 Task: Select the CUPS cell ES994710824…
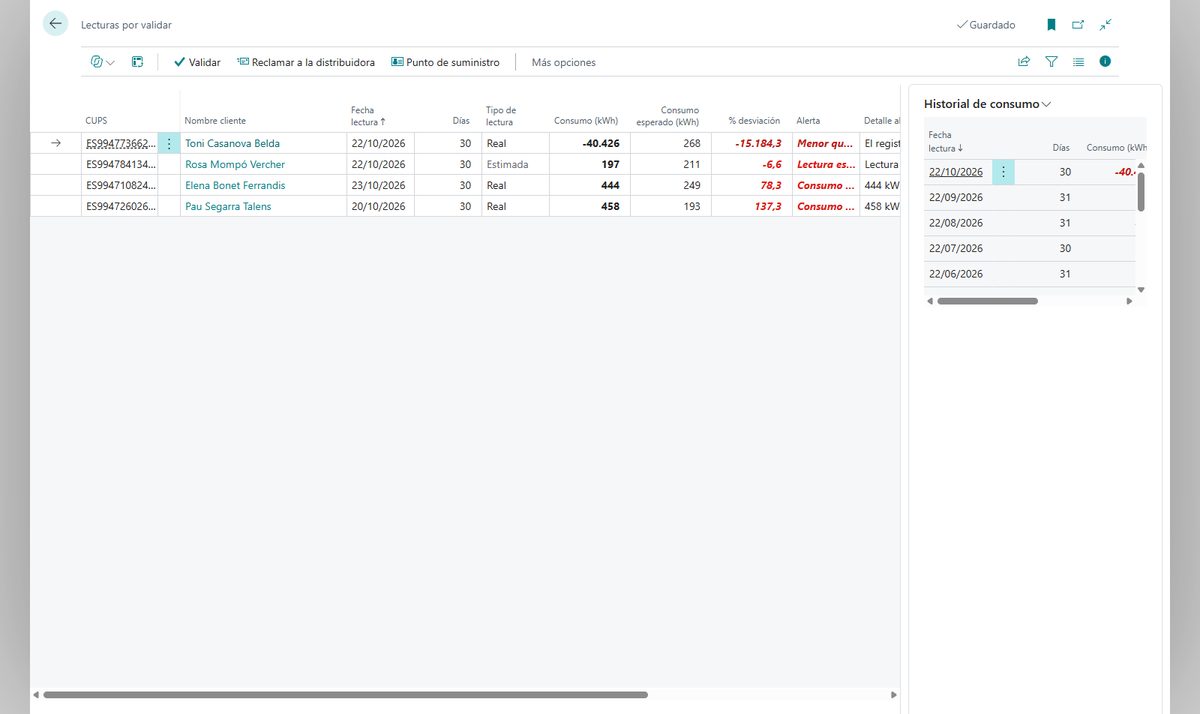[120, 186]
